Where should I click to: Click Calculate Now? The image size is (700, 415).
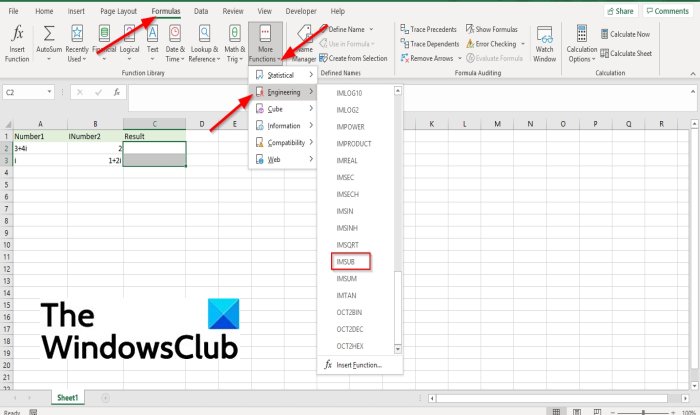(x=625, y=34)
